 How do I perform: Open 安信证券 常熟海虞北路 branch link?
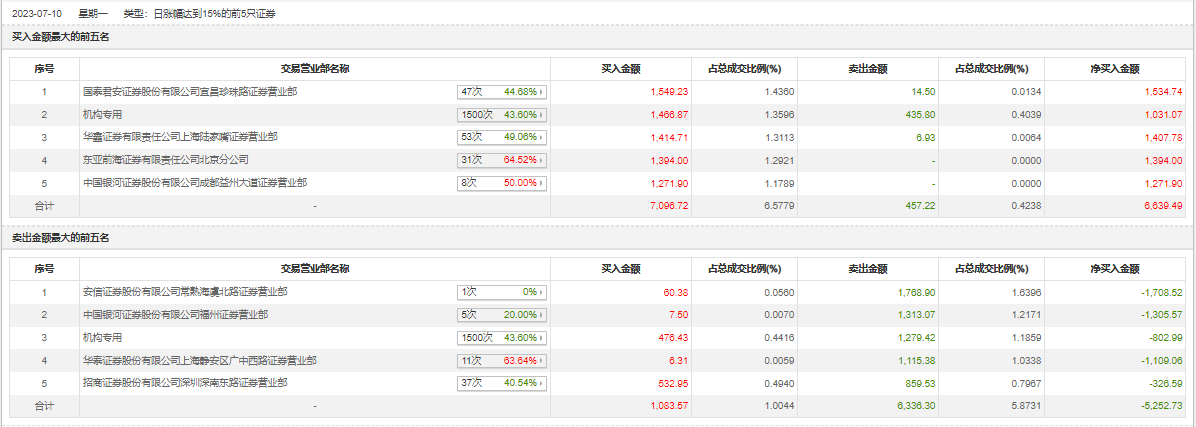click(185, 292)
